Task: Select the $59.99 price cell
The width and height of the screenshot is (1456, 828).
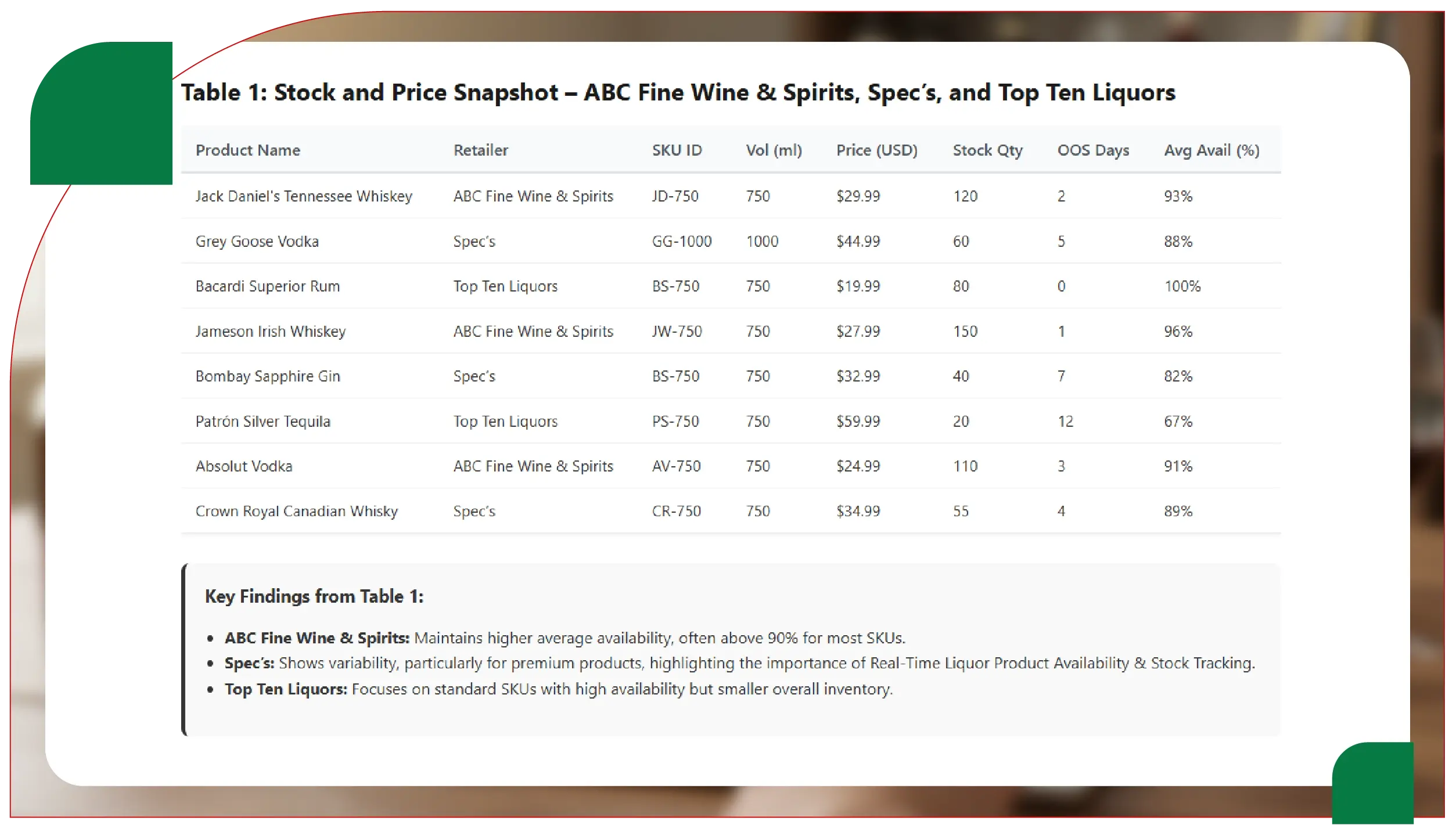Action: [x=858, y=422]
